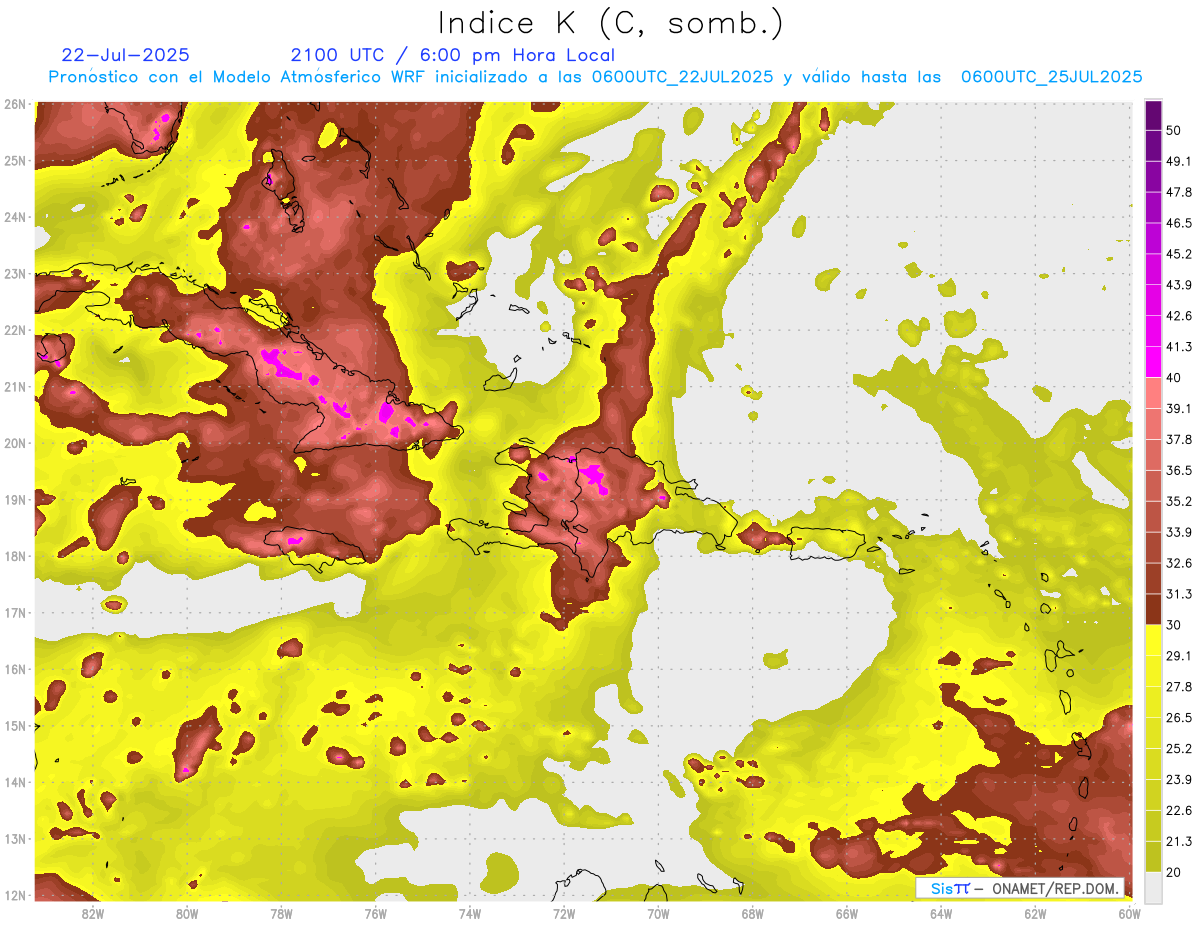Click the "49.1" color scale value
The height and width of the screenshot is (927, 1200).
coord(1178,161)
